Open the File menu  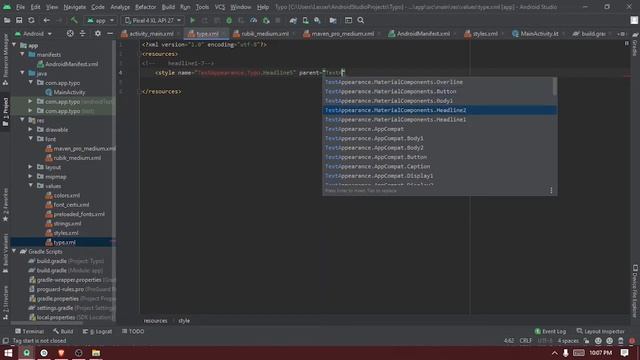(x=20, y=7)
